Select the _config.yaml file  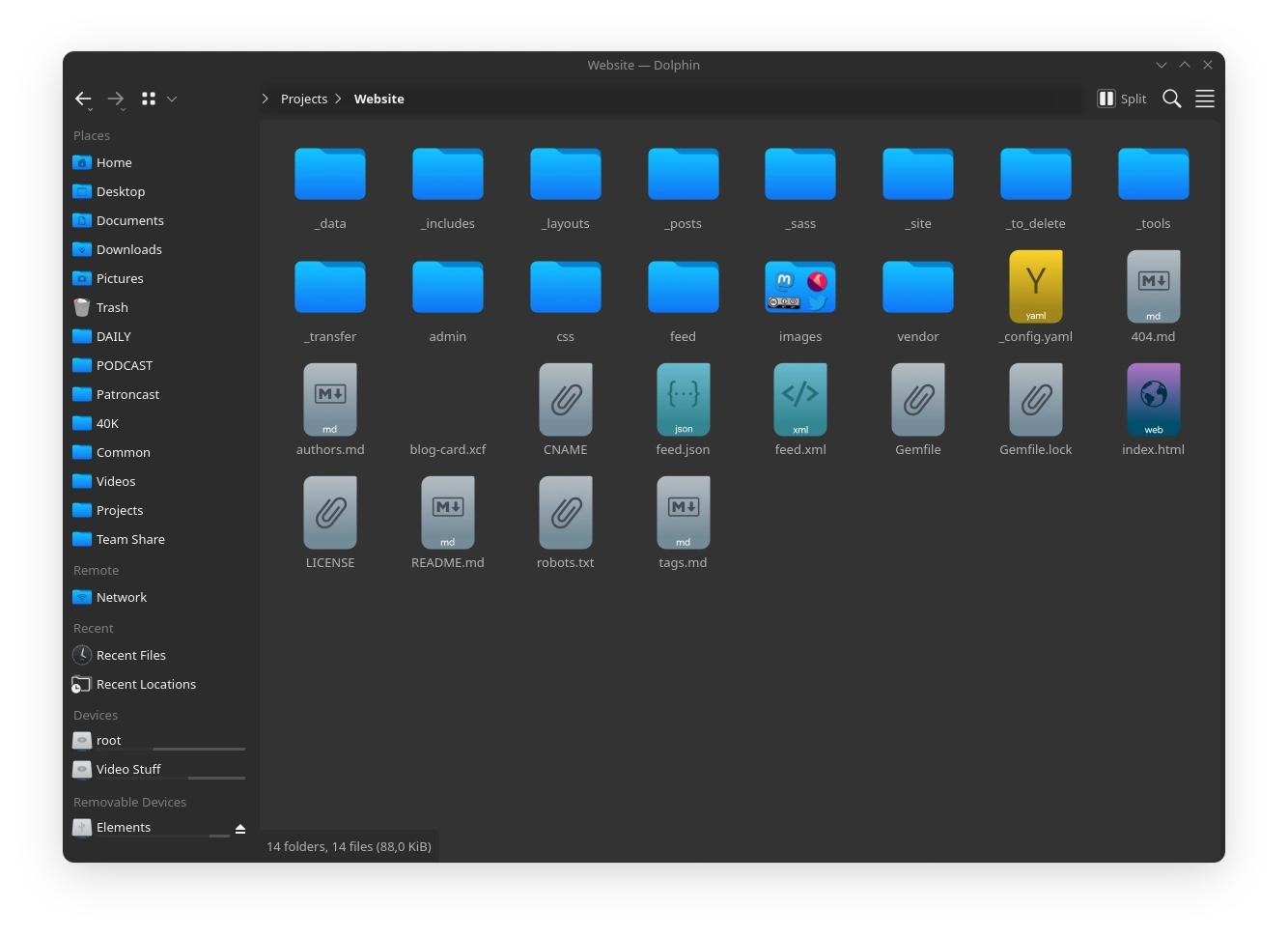point(1036,298)
